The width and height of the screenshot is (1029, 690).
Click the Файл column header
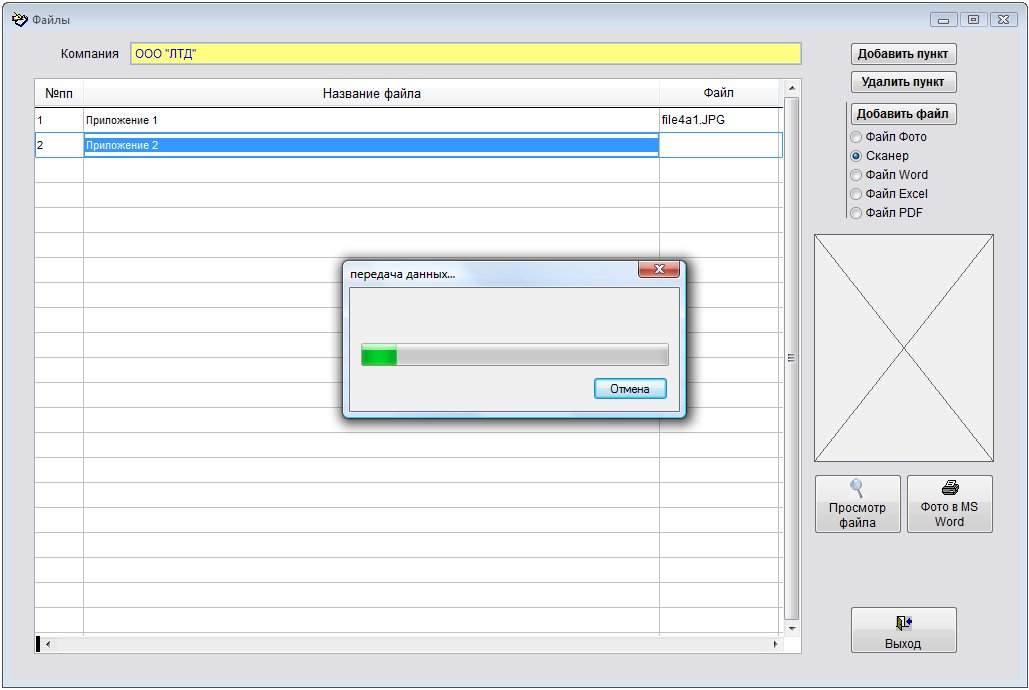tap(719, 93)
